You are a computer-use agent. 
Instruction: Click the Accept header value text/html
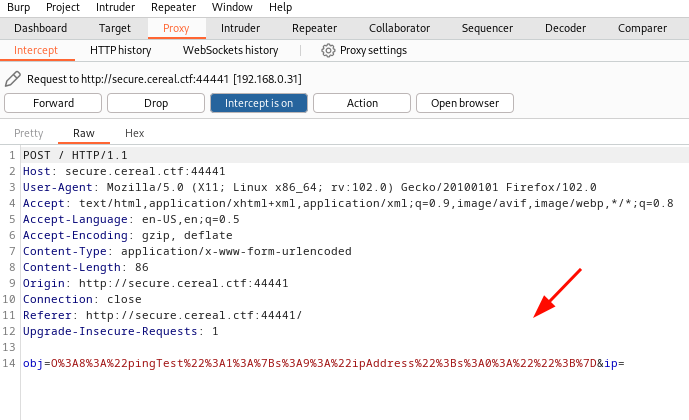(x=110, y=203)
